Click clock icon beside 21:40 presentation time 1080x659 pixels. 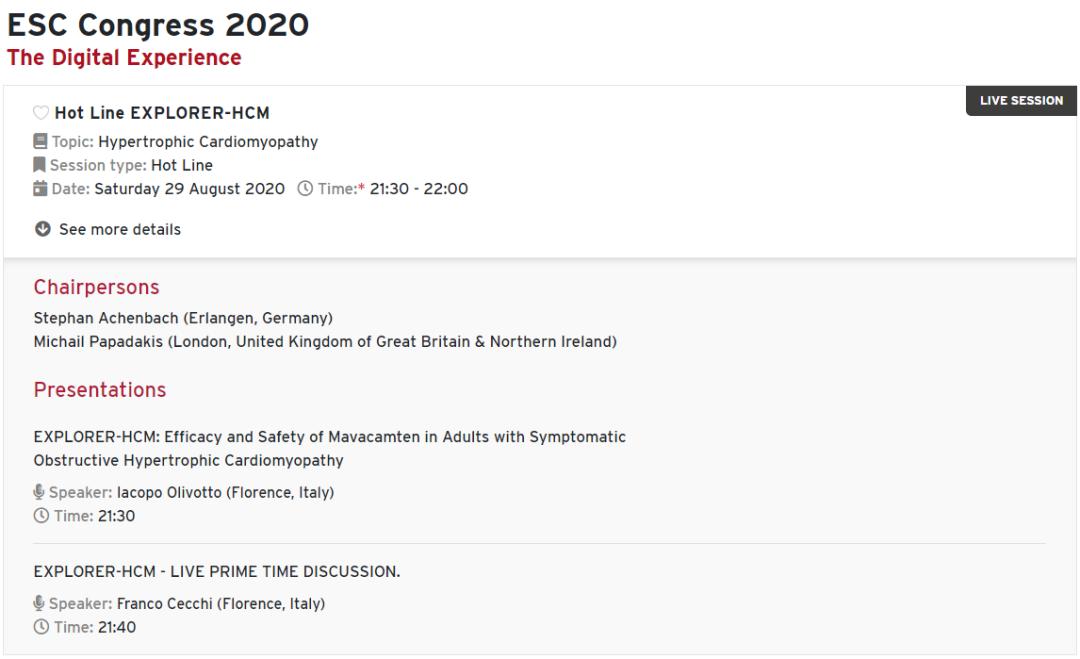point(40,627)
